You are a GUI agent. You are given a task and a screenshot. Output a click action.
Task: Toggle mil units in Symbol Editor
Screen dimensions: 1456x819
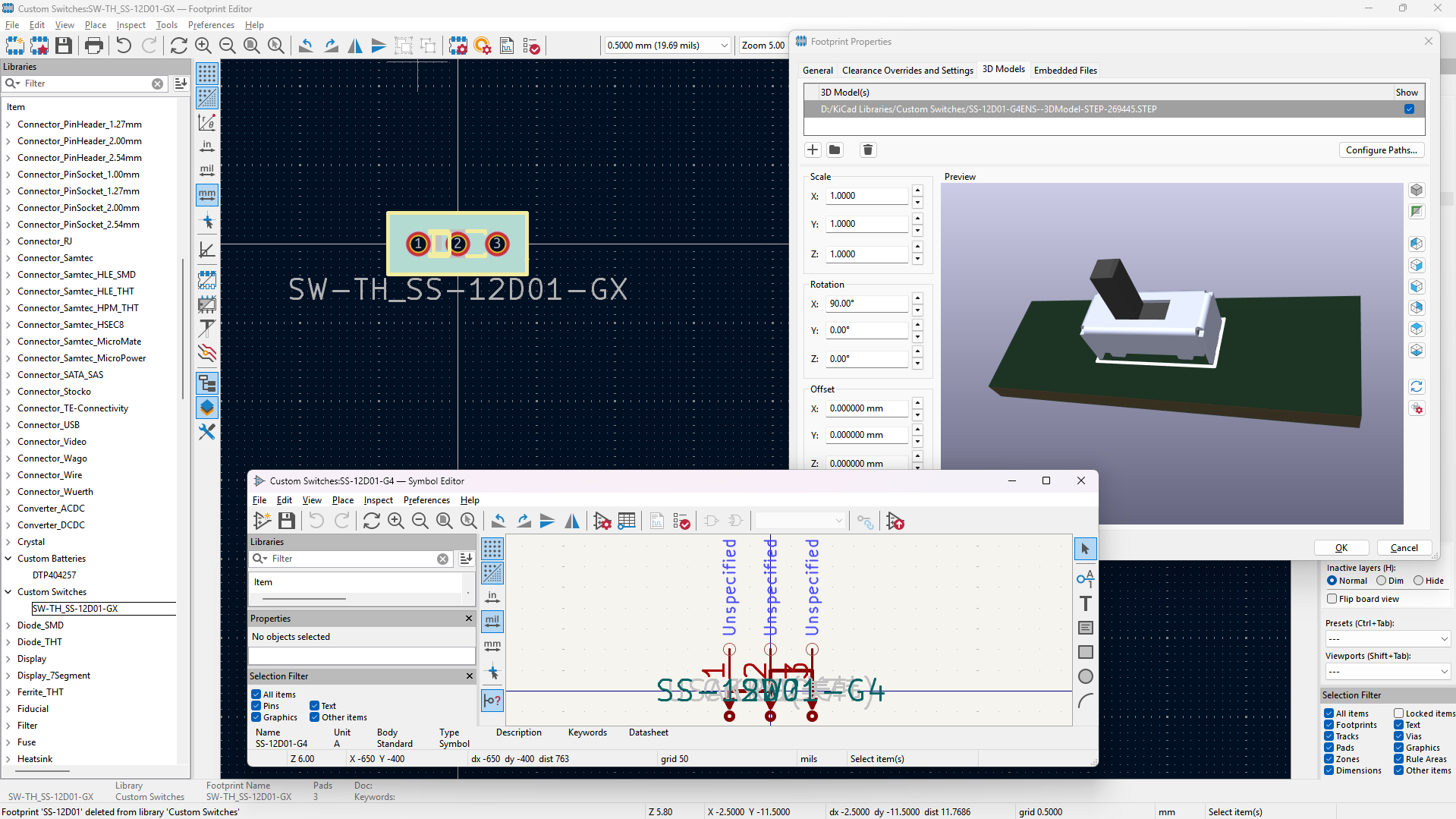492,622
